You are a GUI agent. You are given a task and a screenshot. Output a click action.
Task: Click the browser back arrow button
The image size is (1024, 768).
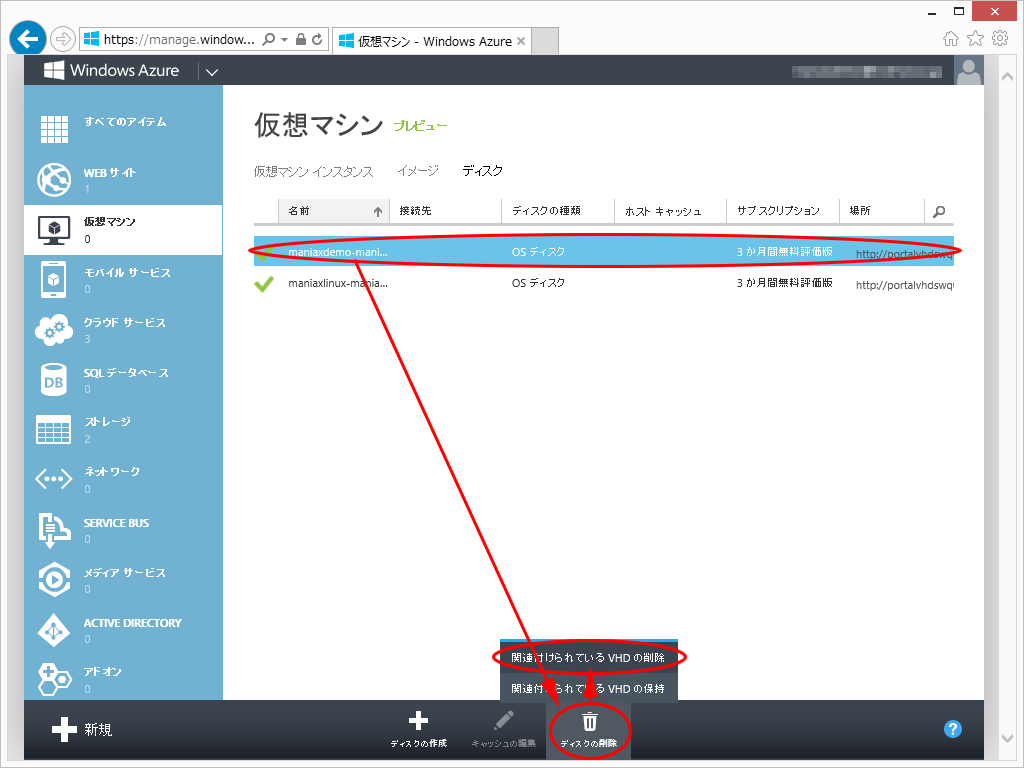coord(27,39)
